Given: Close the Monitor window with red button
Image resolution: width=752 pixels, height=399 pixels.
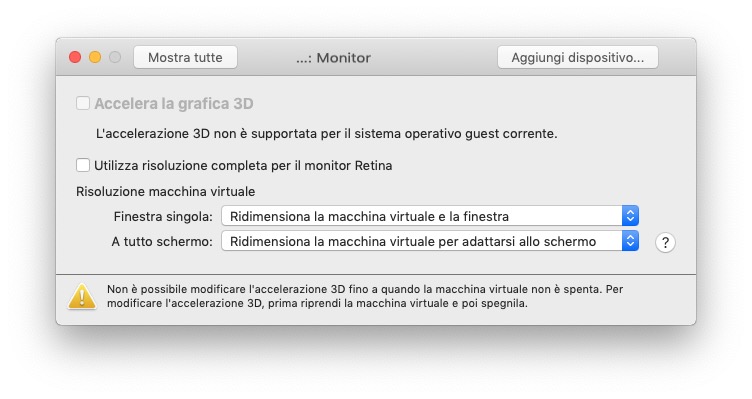Looking at the screenshot, I should (x=75, y=58).
